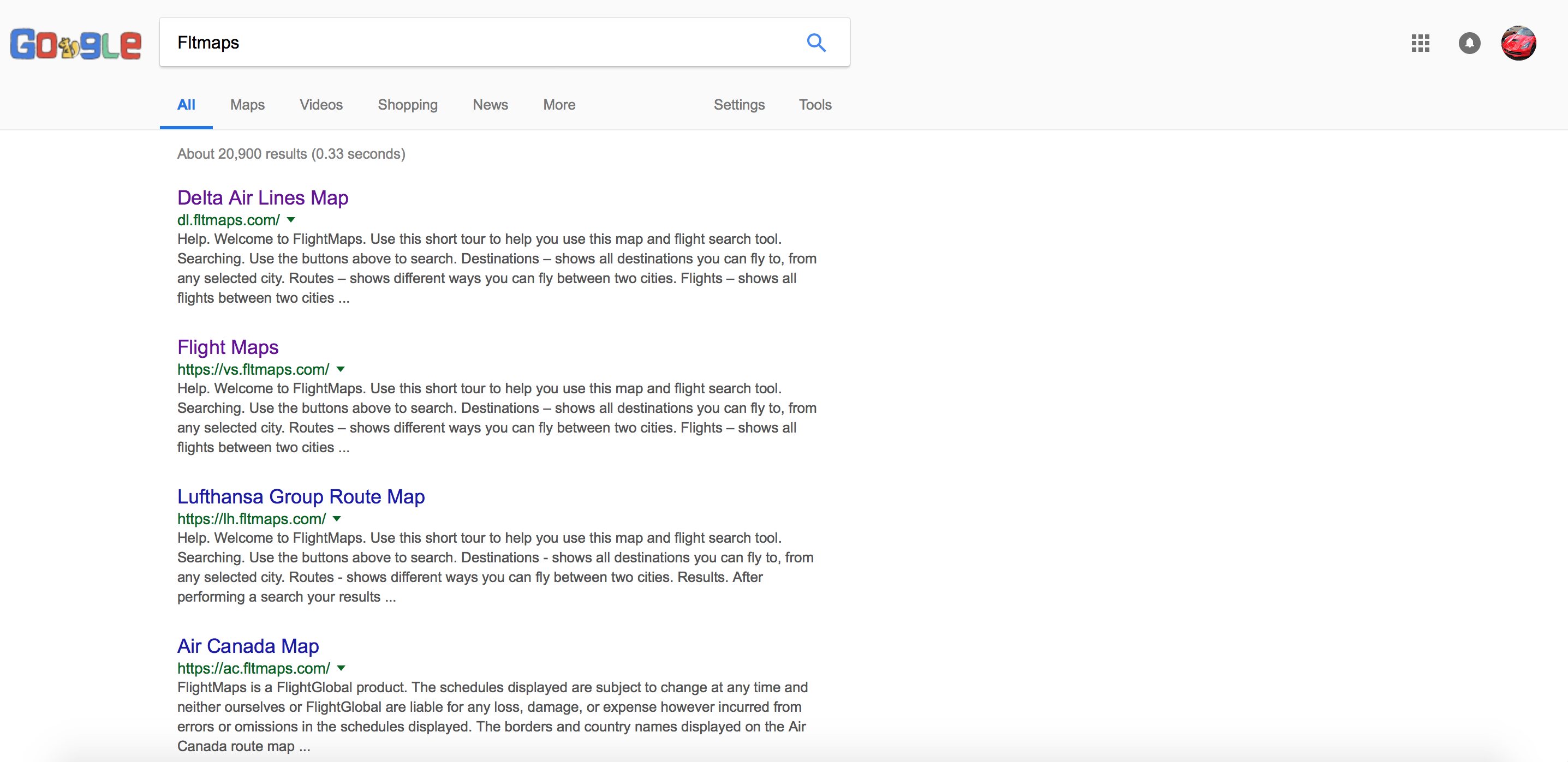Viewport: 1568px width, 762px height.
Task: Open the Air Canada Map result
Action: [x=248, y=646]
